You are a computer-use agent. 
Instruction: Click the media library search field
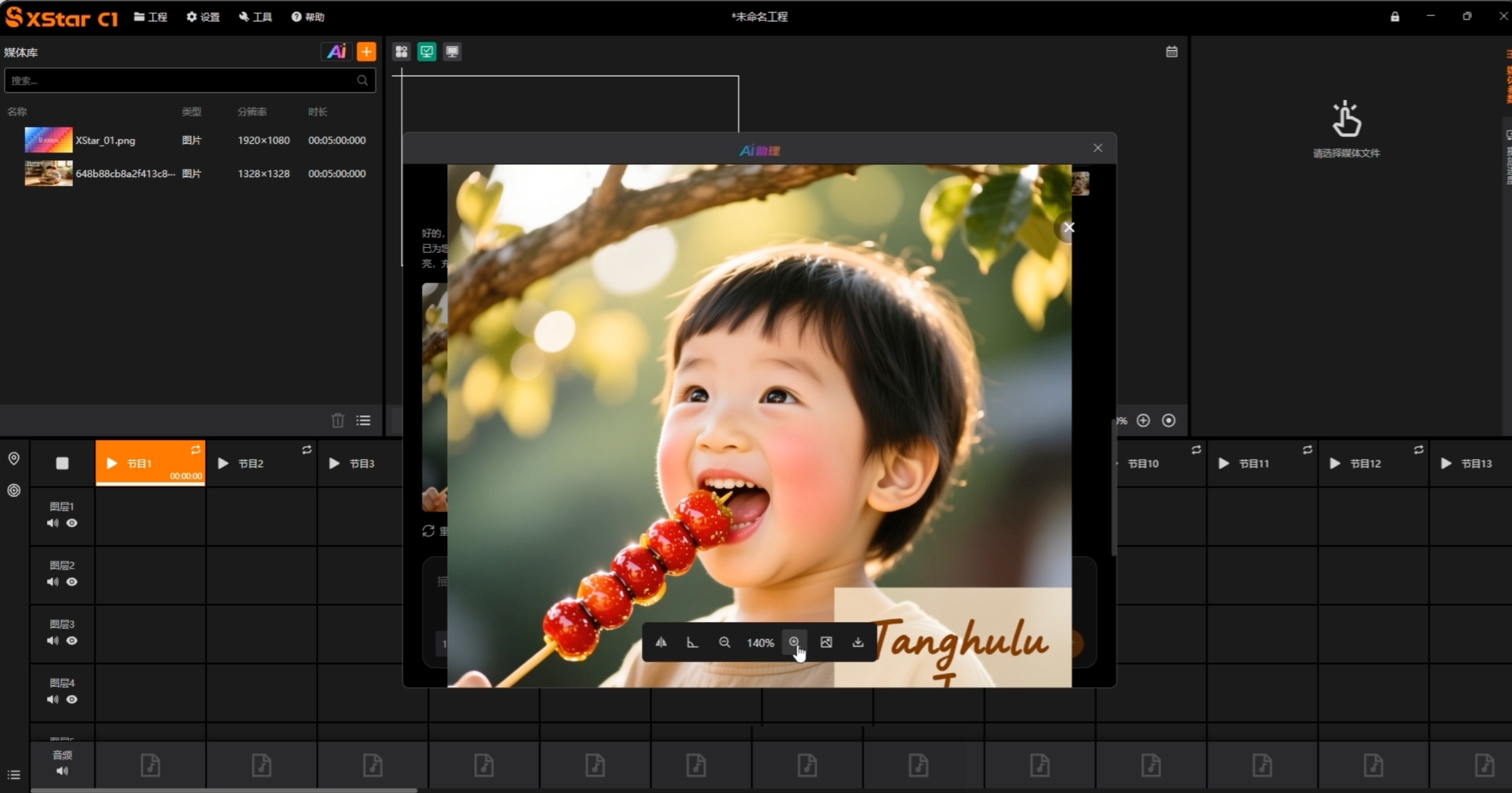pos(180,81)
